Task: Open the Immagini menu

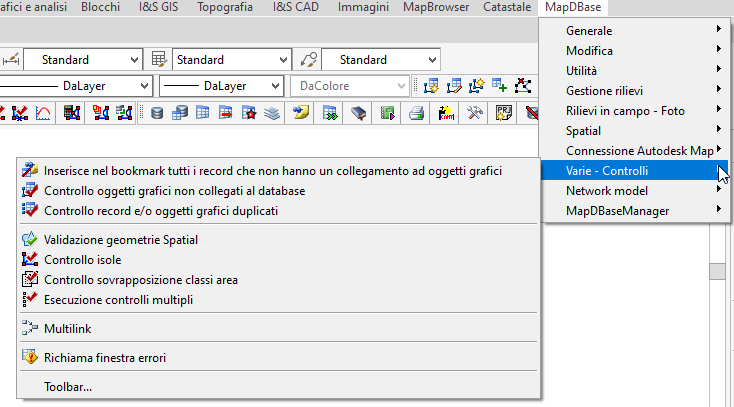Action: coord(363,7)
